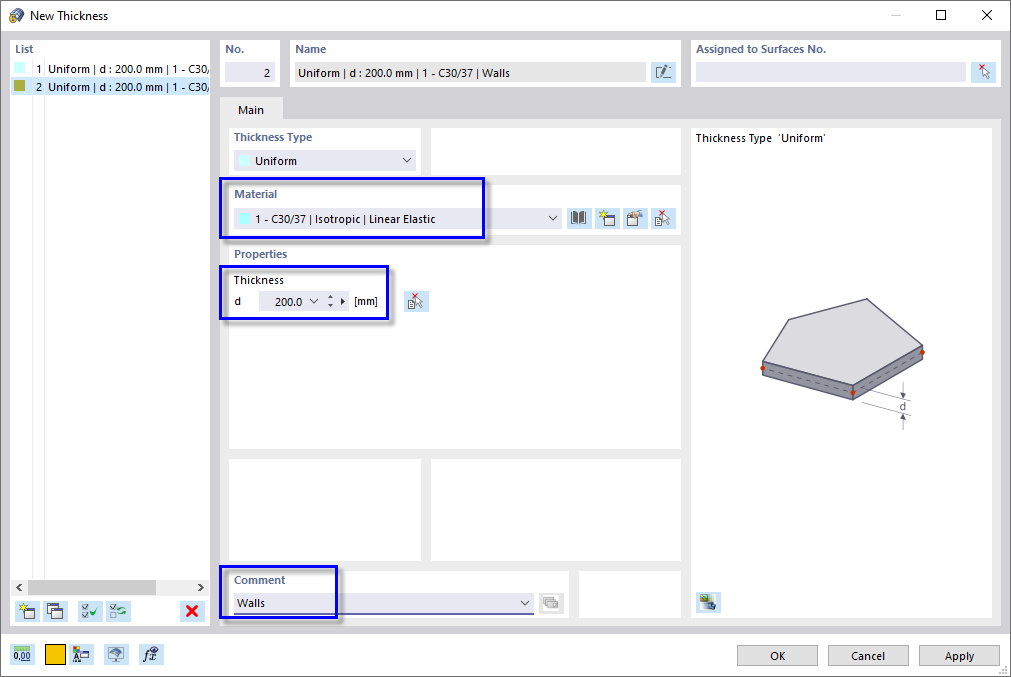Viewport: 1011px width, 677px height.
Task: Select all items in the list
Action: [88, 610]
